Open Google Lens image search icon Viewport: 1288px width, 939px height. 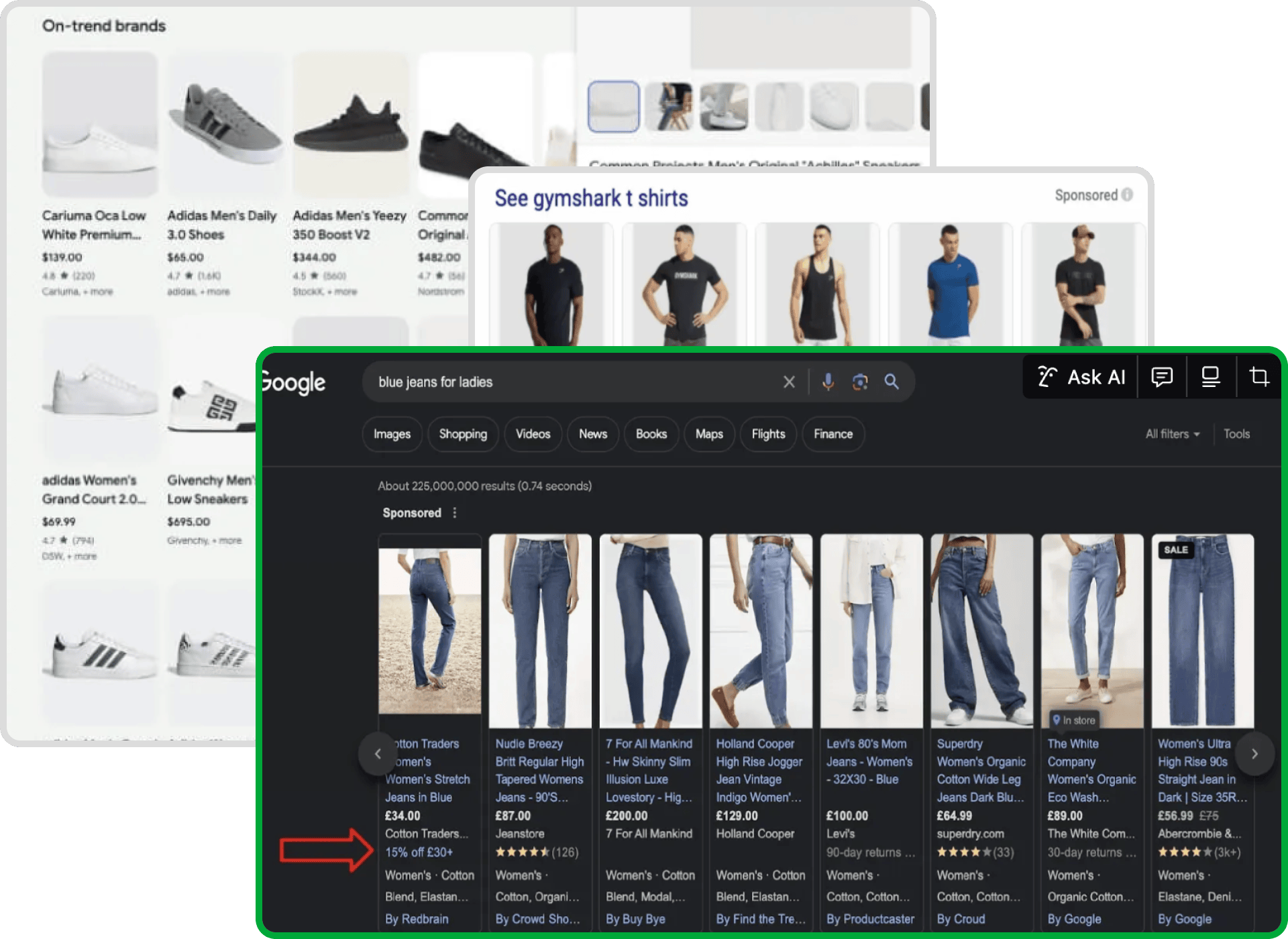(x=860, y=382)
